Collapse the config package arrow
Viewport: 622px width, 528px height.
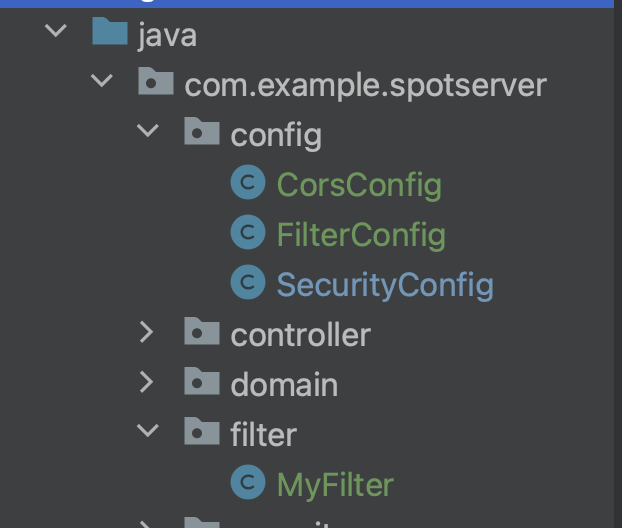(147, 132)
